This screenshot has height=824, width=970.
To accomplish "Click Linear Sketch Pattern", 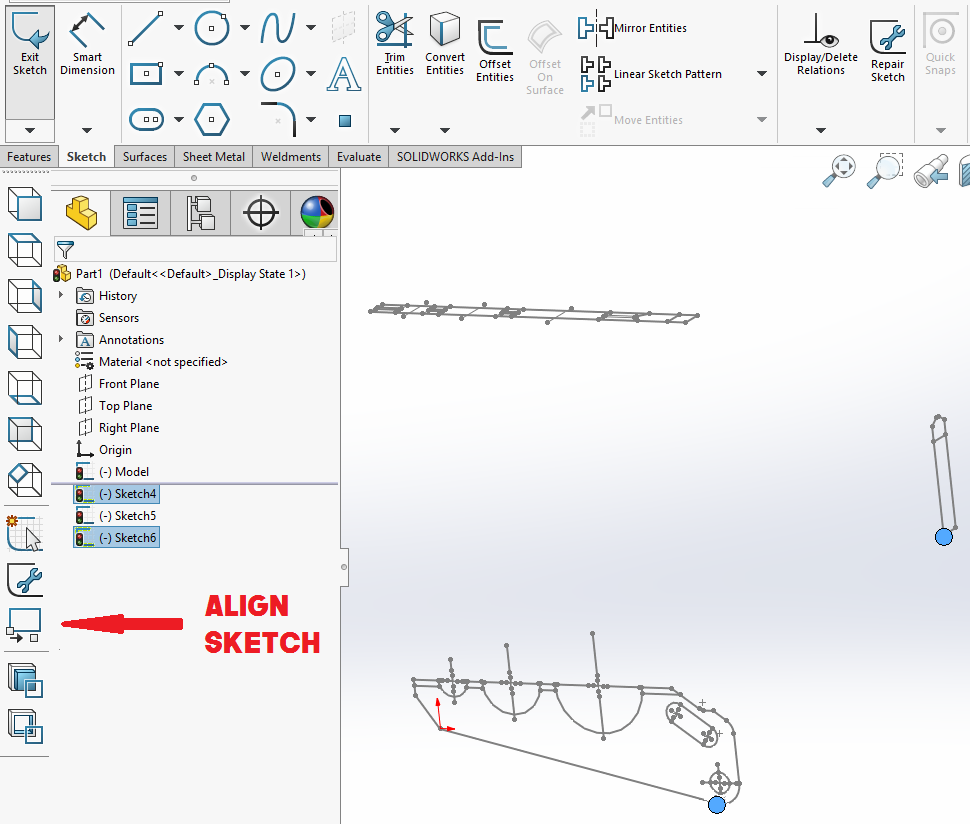I will [651, 74].
